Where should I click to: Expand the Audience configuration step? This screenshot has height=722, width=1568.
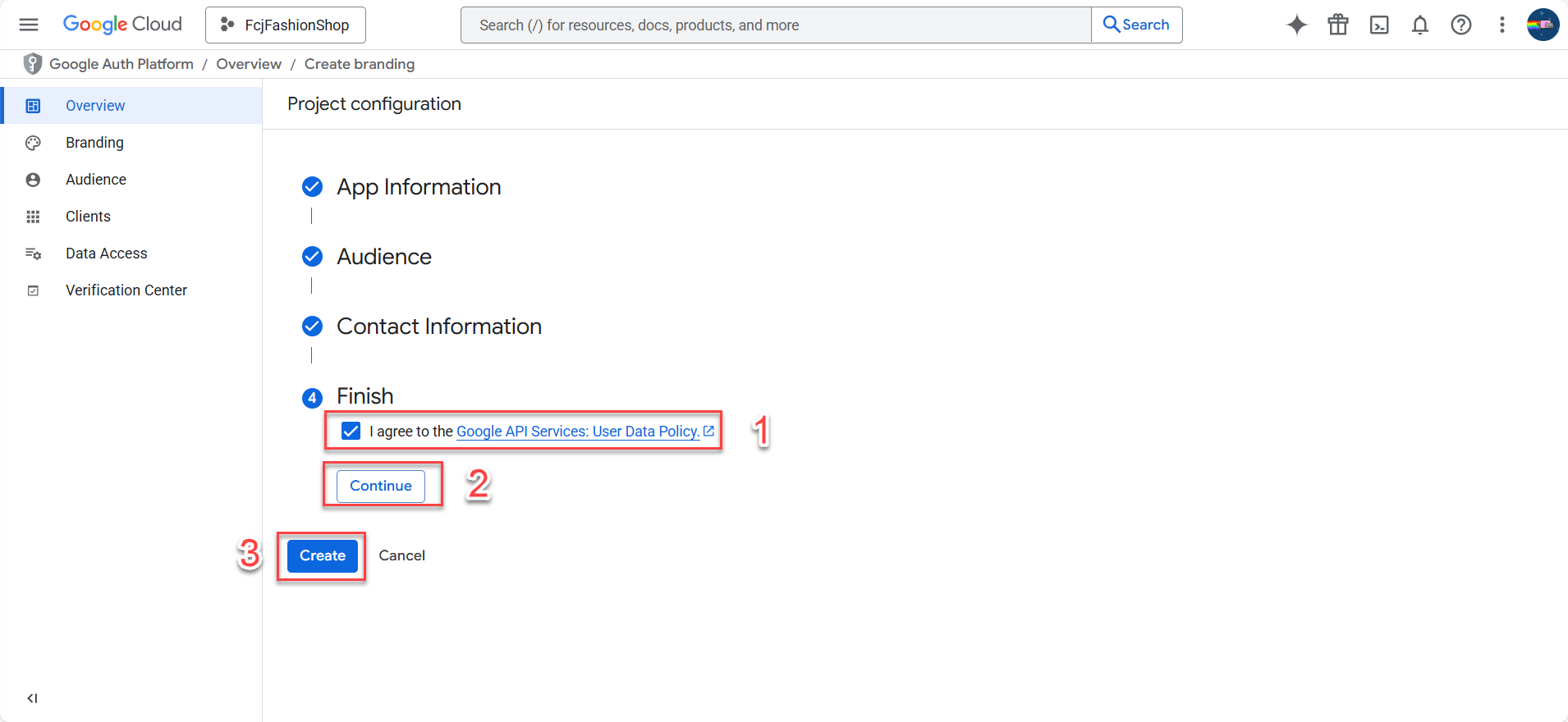tap(384, 257)
